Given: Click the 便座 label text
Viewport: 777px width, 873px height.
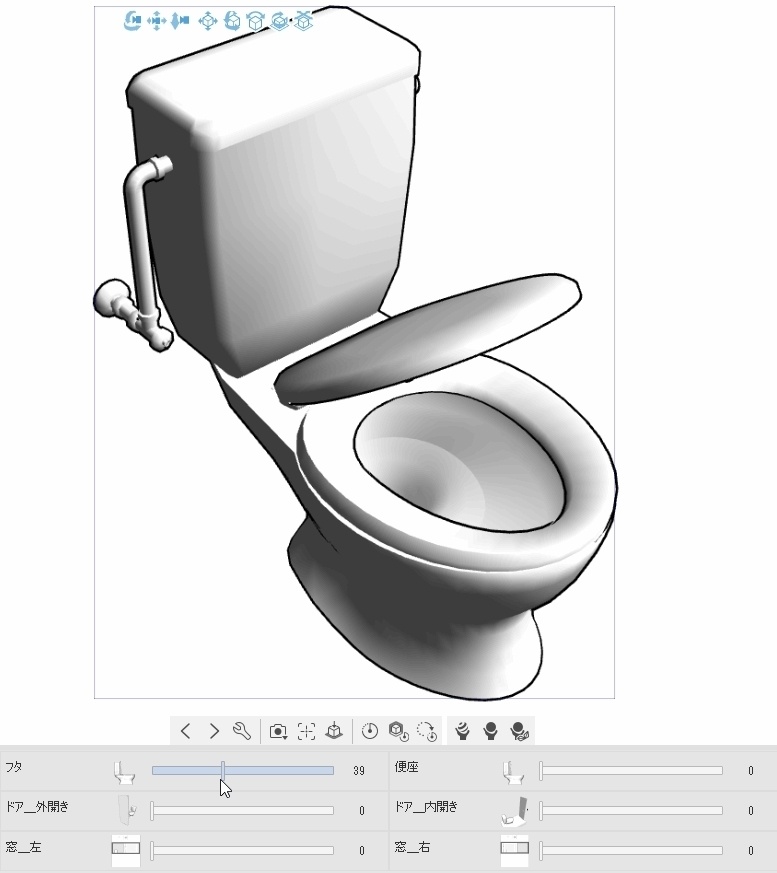Looking at the screenshot, I should coord(406,767).
